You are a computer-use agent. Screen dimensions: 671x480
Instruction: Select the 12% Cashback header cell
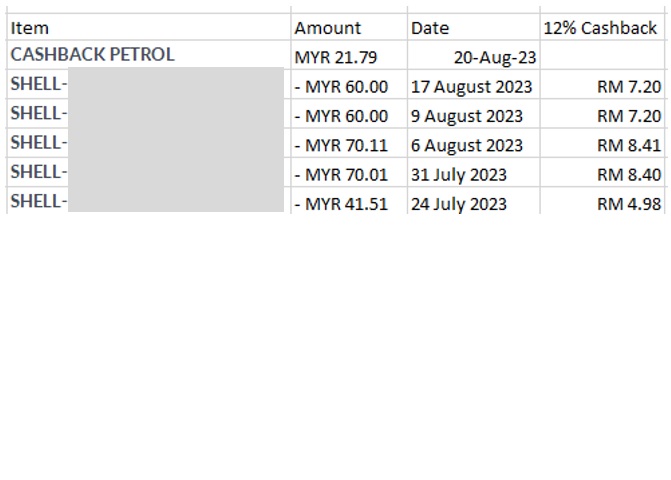(x=603, y=27)
